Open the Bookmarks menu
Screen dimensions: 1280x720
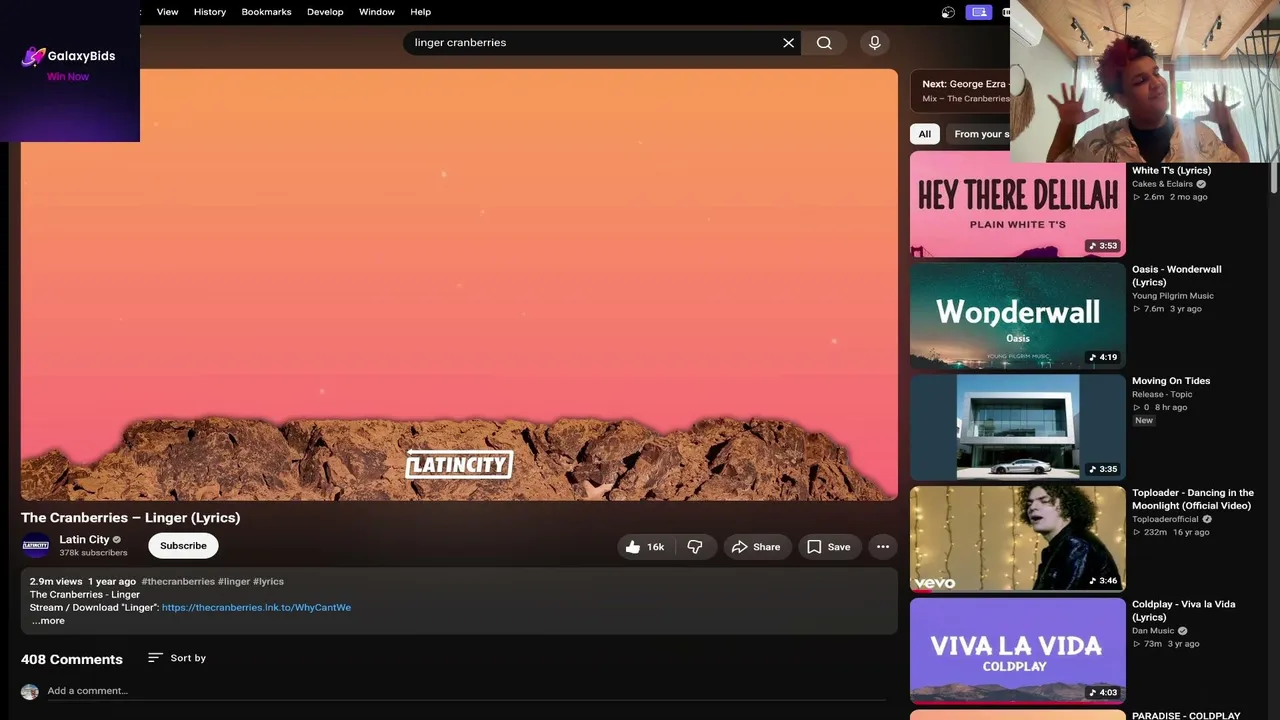pyautogui.click(x=266, y=12)
